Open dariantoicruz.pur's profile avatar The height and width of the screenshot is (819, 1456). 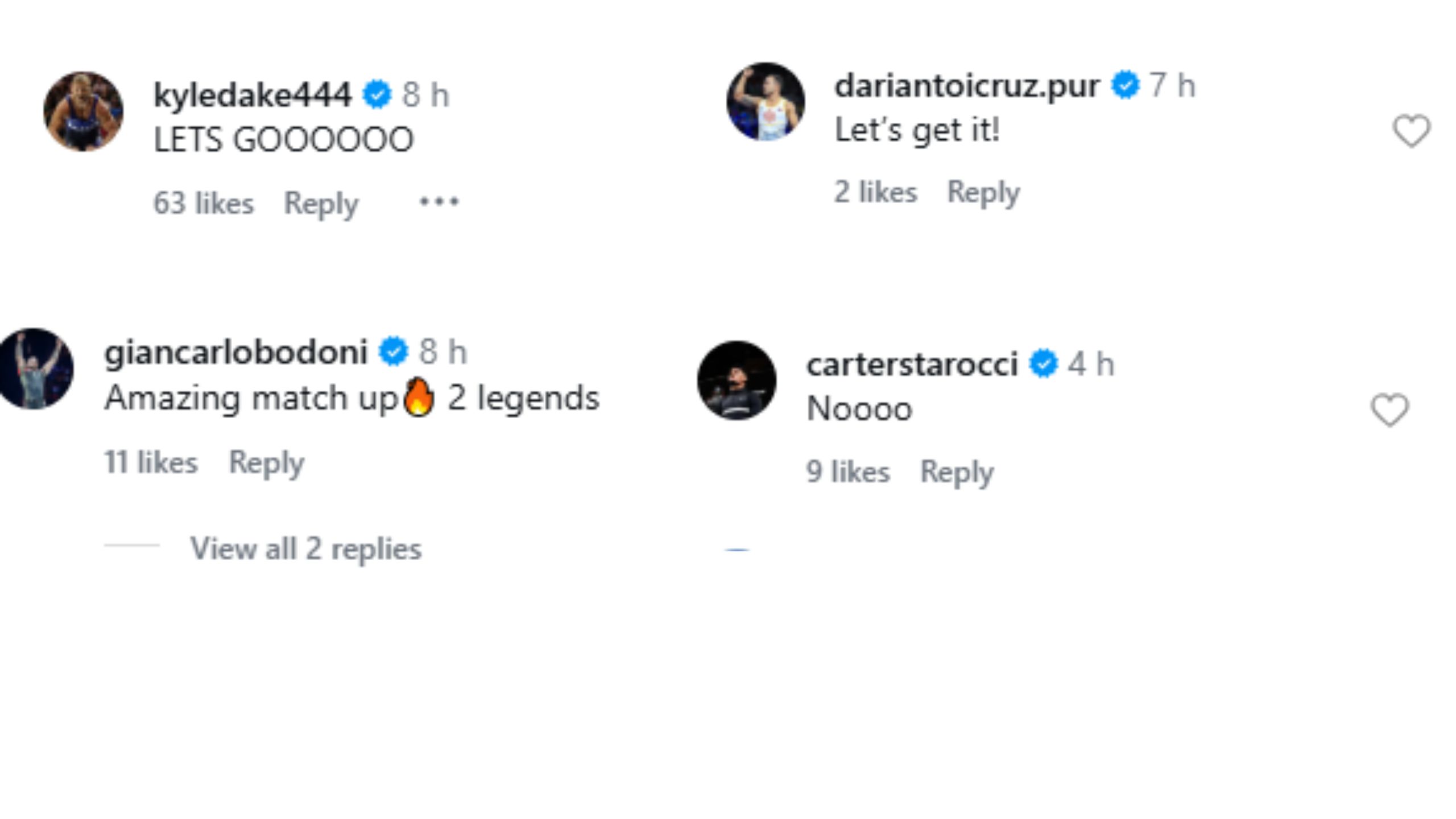click(x=766, y=102)
